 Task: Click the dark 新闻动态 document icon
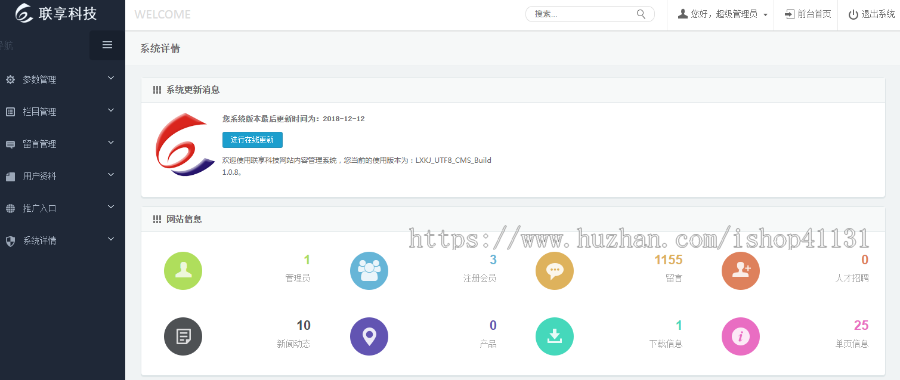coord(183,336)
